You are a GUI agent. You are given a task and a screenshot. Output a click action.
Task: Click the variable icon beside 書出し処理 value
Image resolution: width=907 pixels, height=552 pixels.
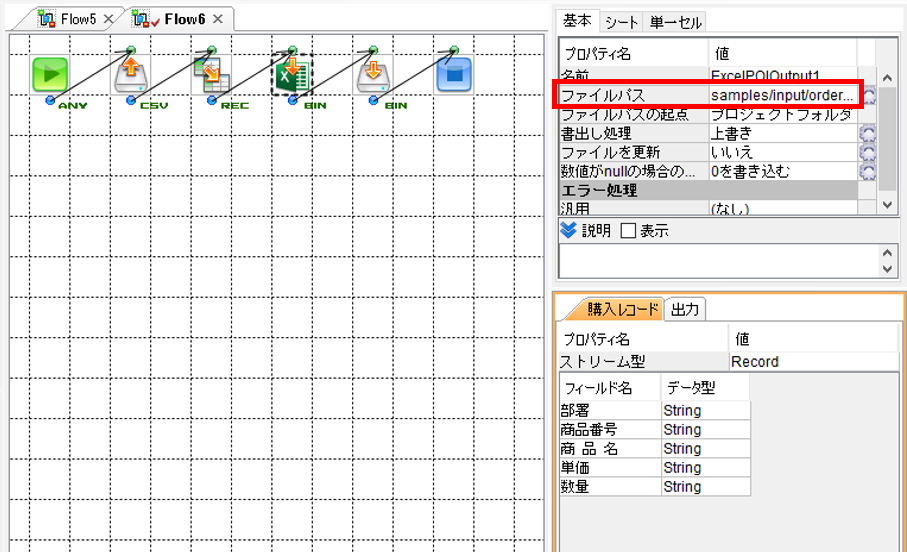click(867, 134)
